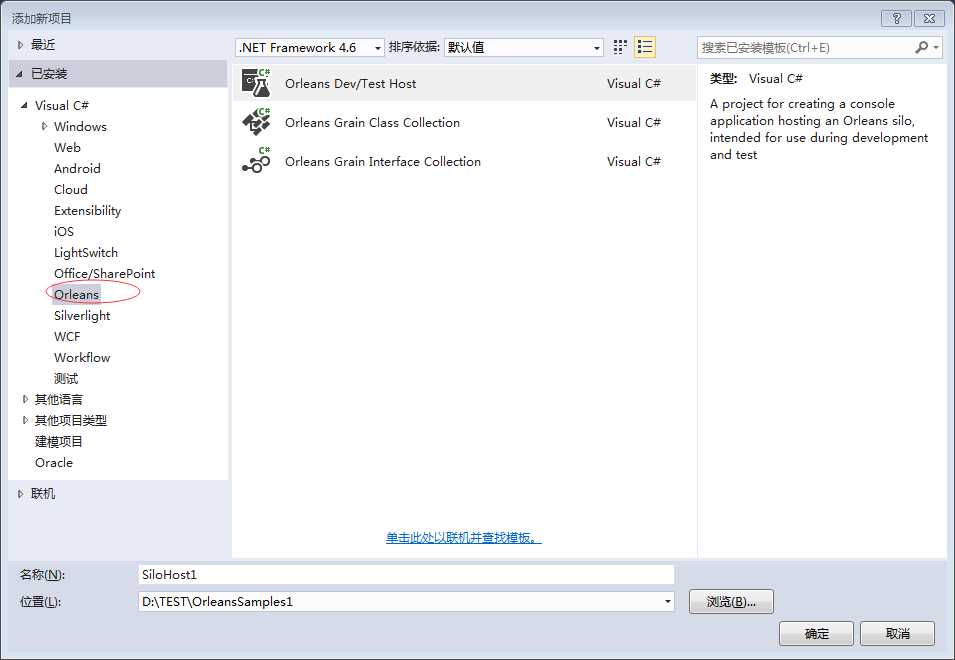Open the dialog help question-mark button

tap(896, 18)
